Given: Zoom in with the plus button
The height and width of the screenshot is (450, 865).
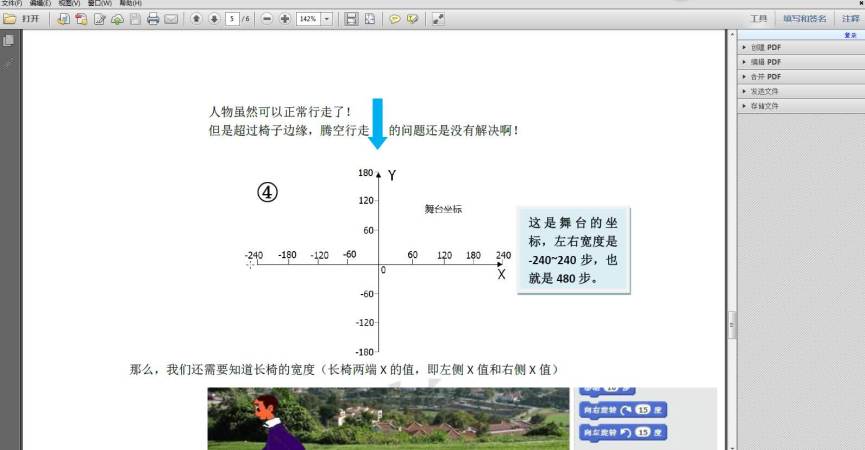Looking at the screenshot, I should click(285, 19).
